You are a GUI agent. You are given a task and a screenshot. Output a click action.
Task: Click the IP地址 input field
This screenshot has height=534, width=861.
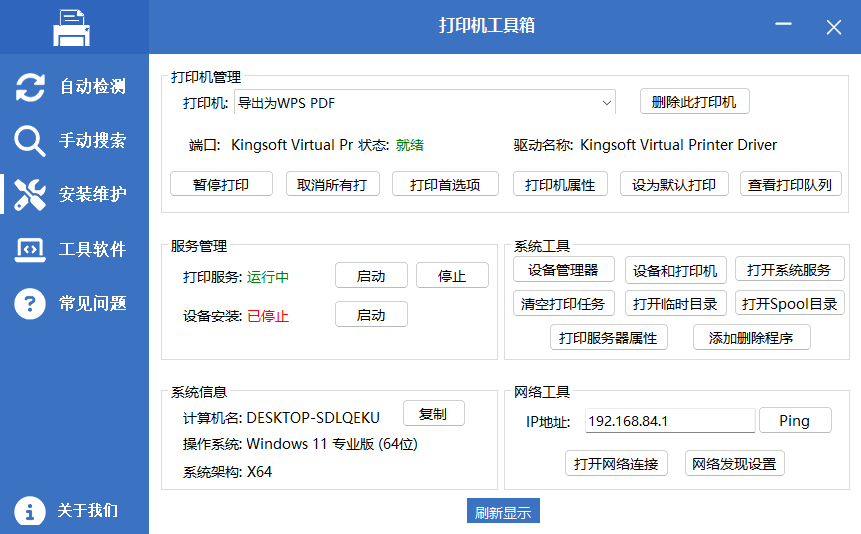[668, 421]
